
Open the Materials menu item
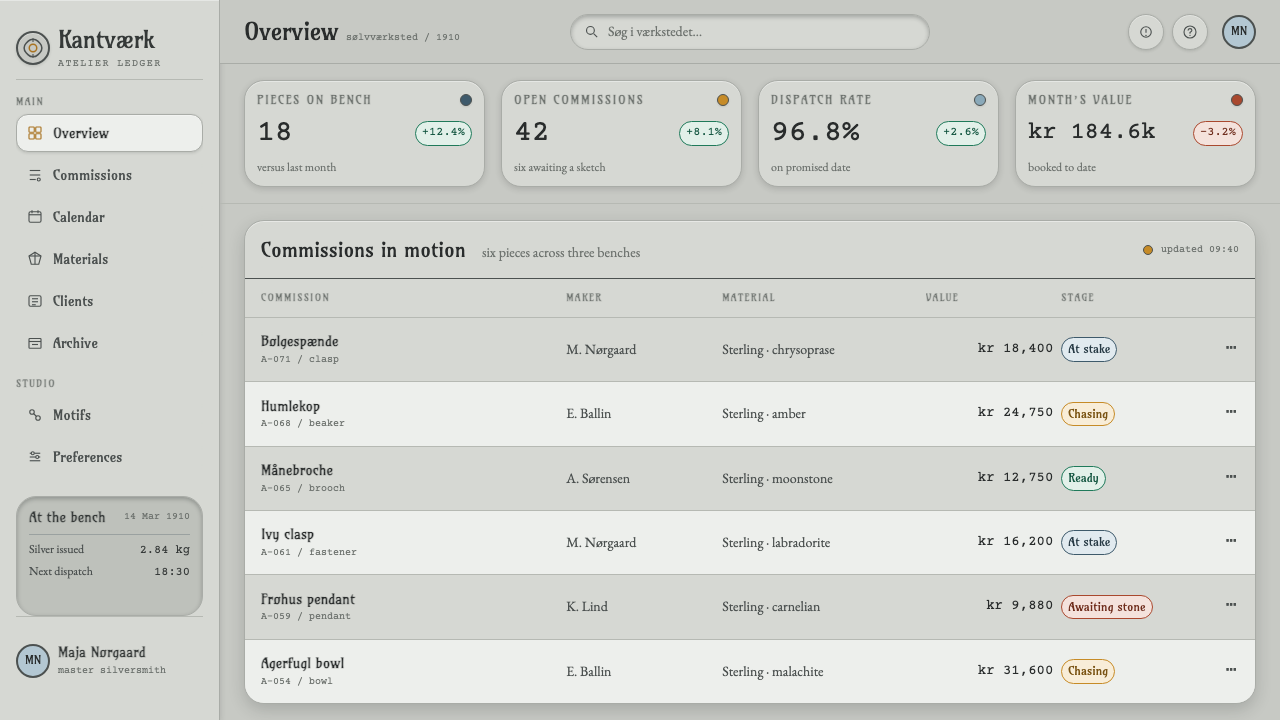click(109, 259)
